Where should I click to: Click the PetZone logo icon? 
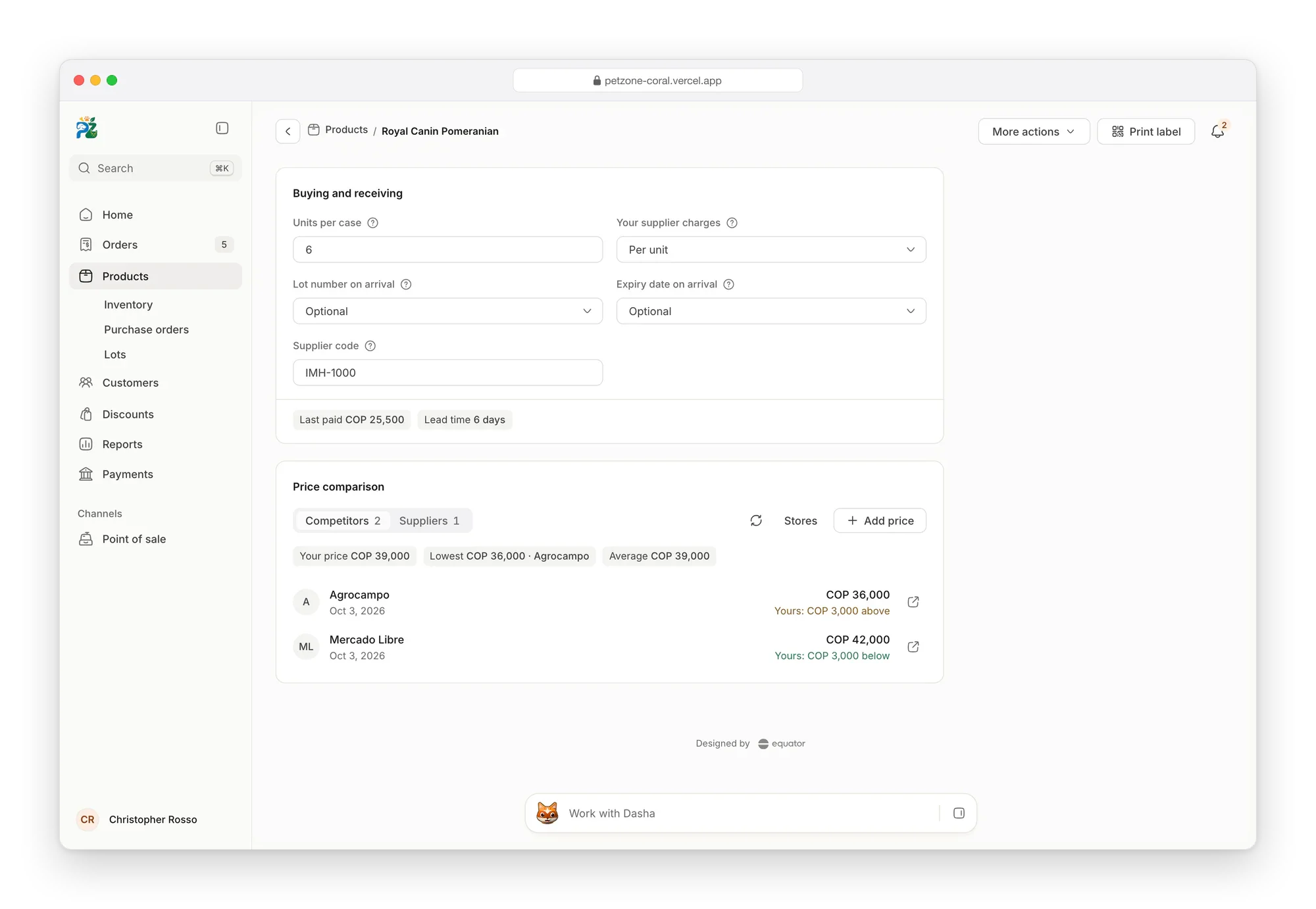coord(86,128)
